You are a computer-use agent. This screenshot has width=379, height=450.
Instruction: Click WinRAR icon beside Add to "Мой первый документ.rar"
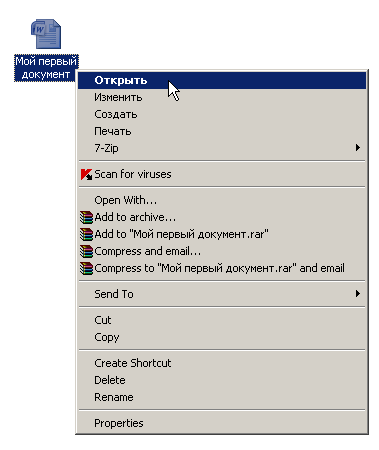click(x=86, y=234)
